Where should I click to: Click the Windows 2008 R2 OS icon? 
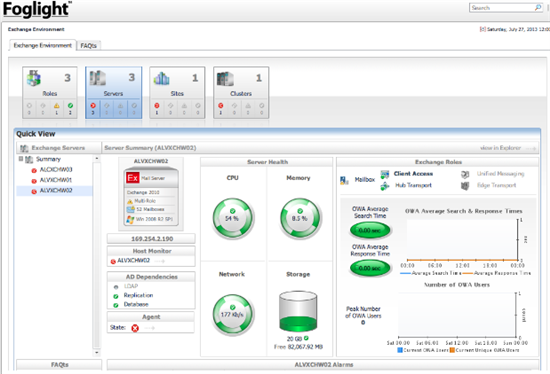pos(130,219)
